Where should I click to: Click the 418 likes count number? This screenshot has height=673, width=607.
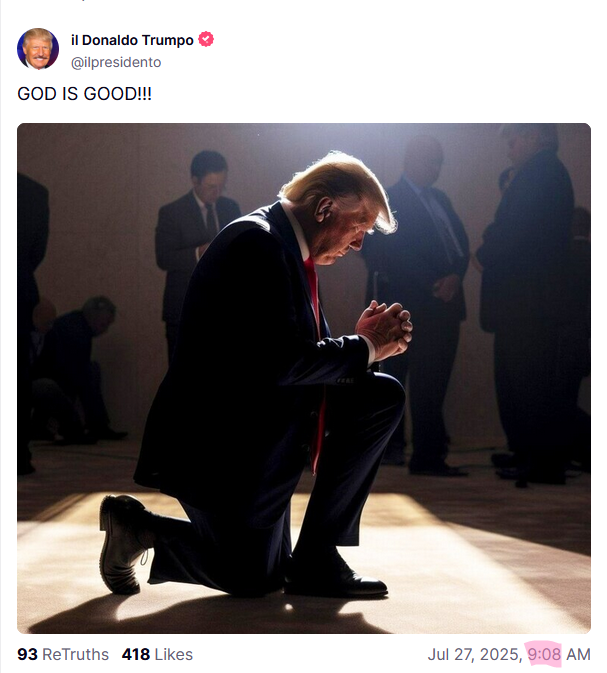point(136,655)
